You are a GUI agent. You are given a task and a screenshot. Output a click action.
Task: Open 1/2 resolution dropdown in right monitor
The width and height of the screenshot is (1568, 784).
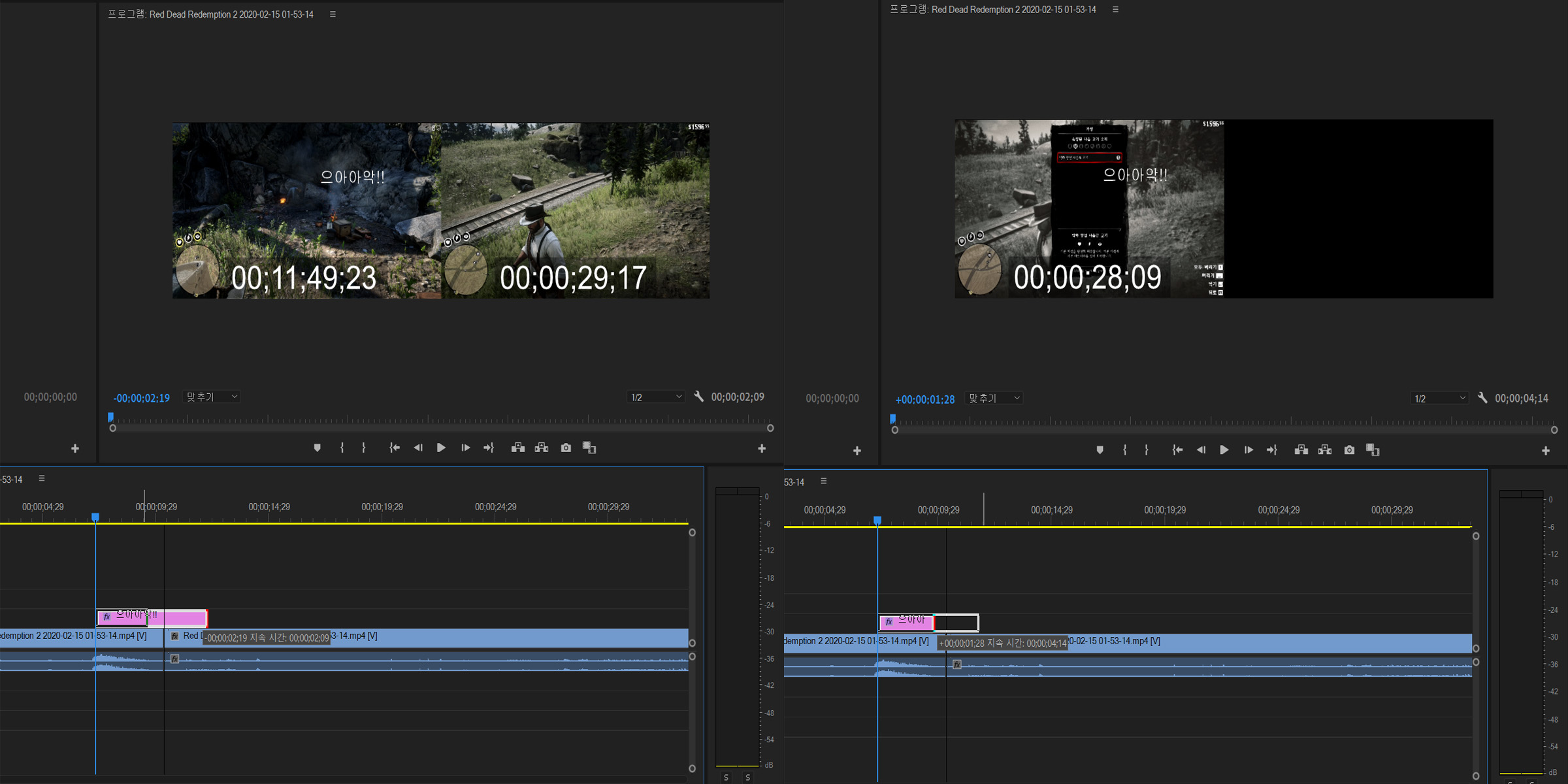point(1439,399)
